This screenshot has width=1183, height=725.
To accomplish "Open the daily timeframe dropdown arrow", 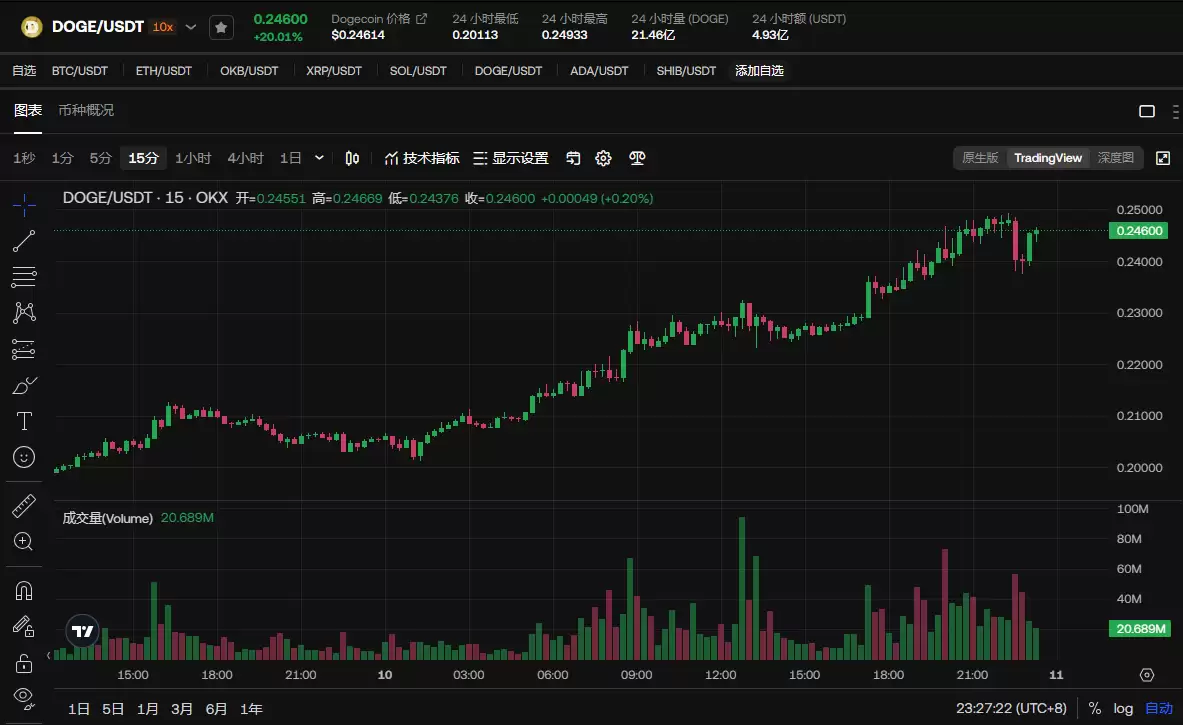I will click(318, 157).
